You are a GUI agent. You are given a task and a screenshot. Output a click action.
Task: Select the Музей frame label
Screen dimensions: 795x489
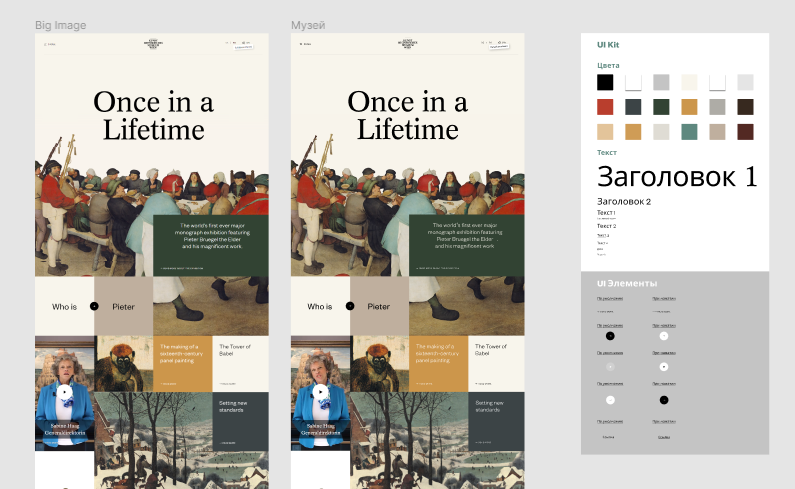(308, 25)
